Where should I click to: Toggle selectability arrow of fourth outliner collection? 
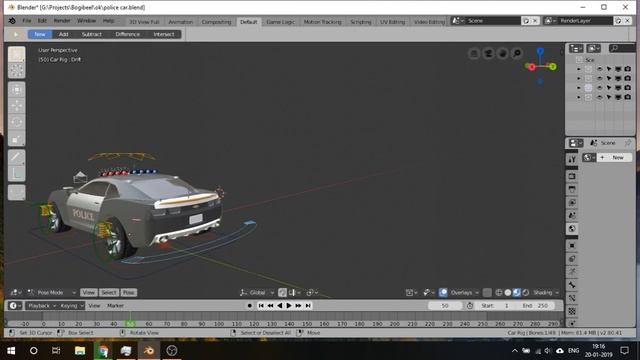pos(609,97)
